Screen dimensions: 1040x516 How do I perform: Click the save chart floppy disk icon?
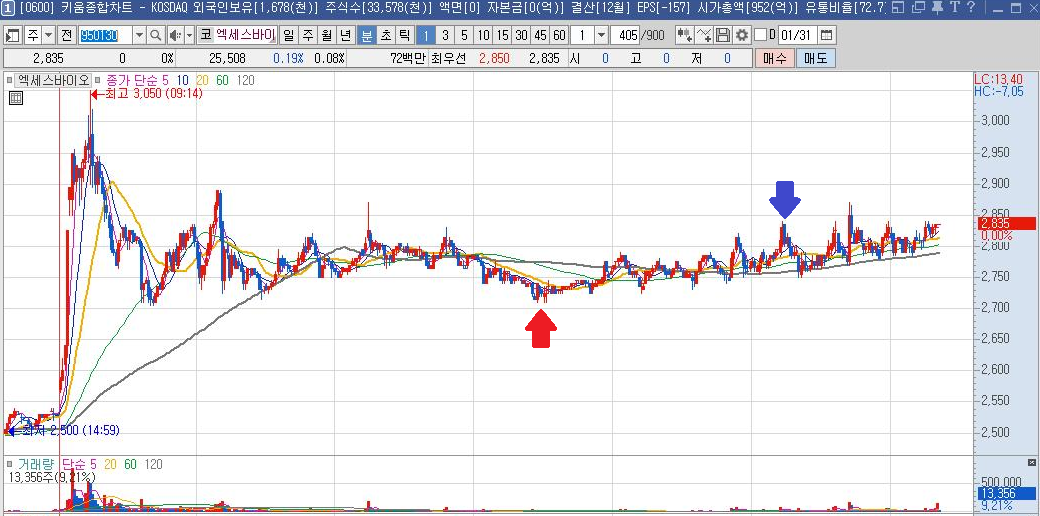point(724,35)
